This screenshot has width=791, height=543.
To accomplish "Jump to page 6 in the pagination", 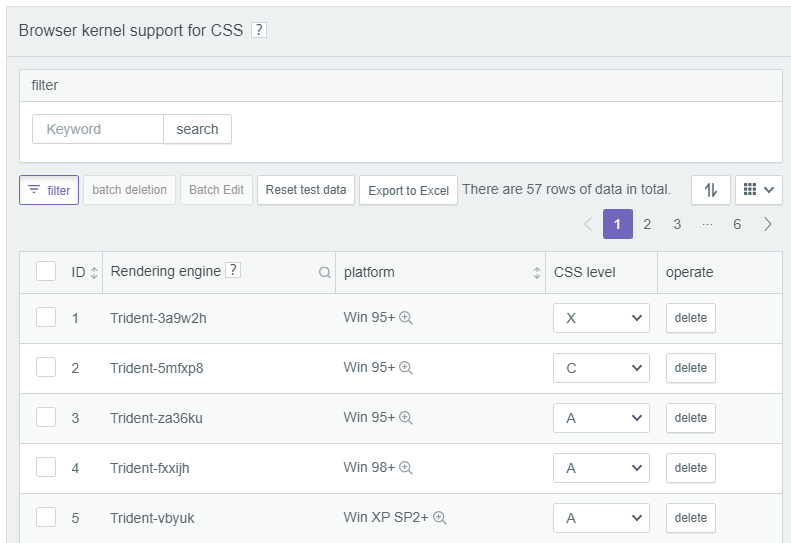I will pyautogui.click(x=737, y=224).
